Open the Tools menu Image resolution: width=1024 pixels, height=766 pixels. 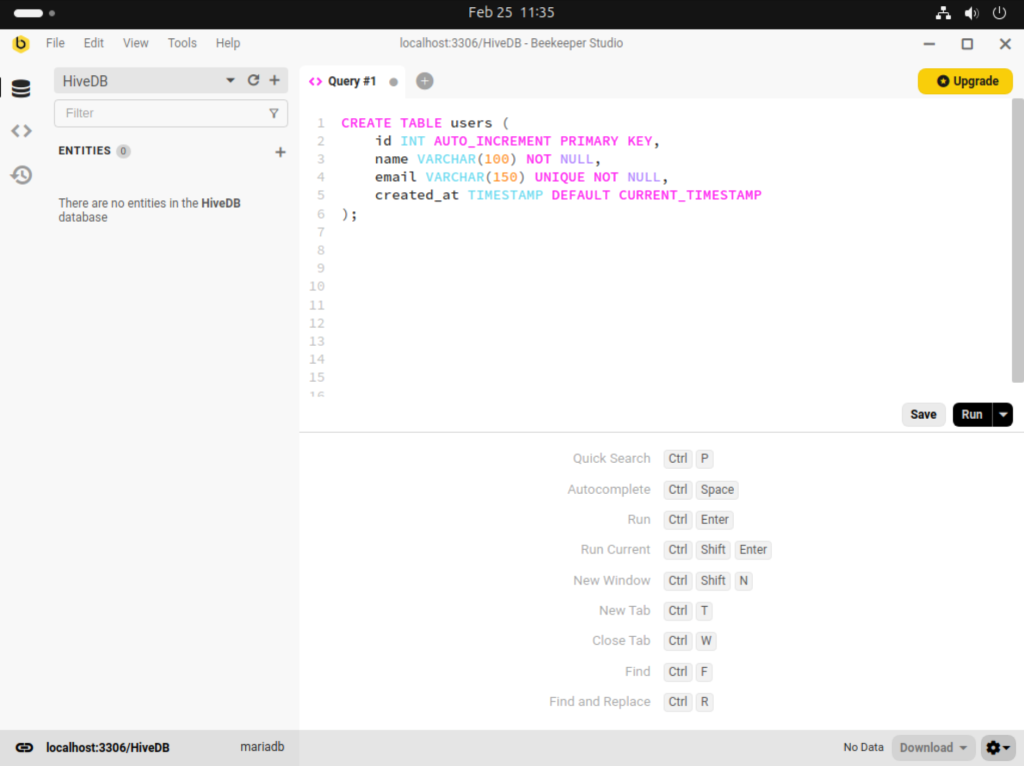pyautogui.click(x=181, y=43)
